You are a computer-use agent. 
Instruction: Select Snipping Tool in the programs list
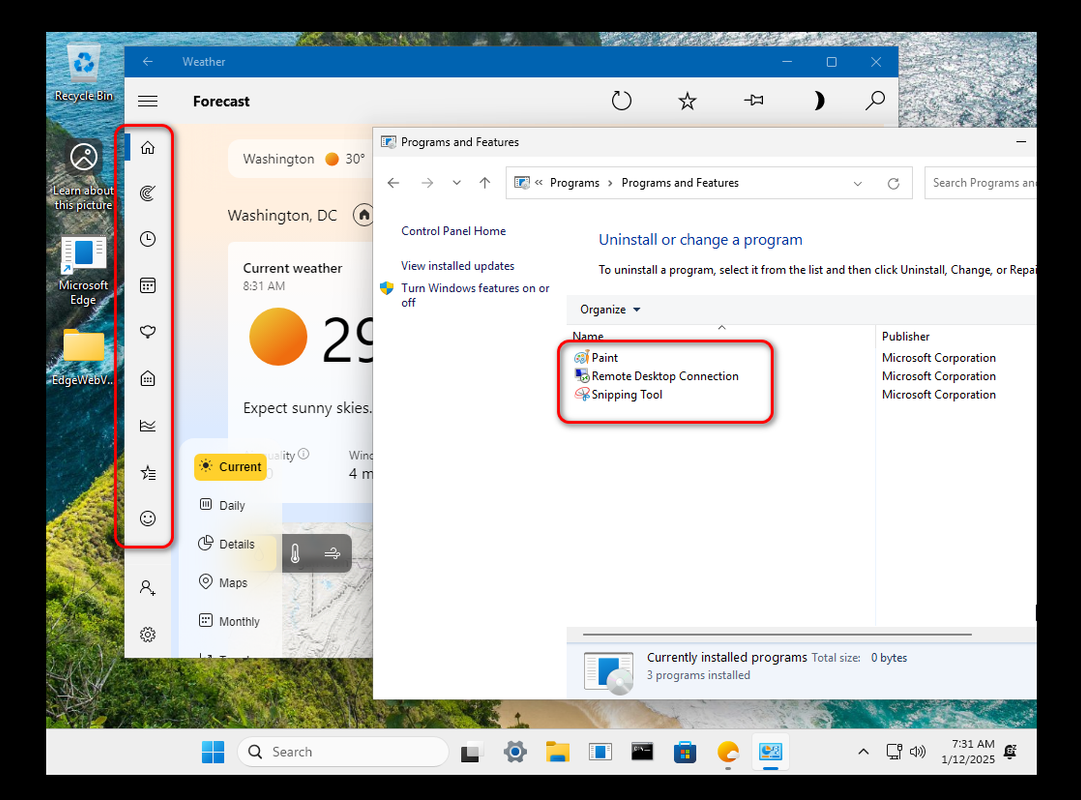point(618,395)
